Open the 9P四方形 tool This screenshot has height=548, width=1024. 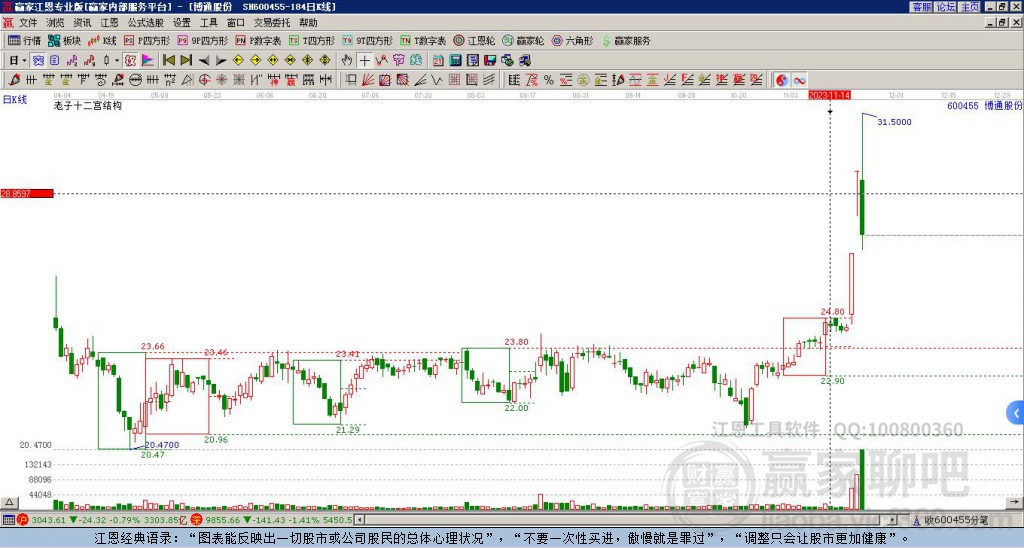tap(202, 40)
